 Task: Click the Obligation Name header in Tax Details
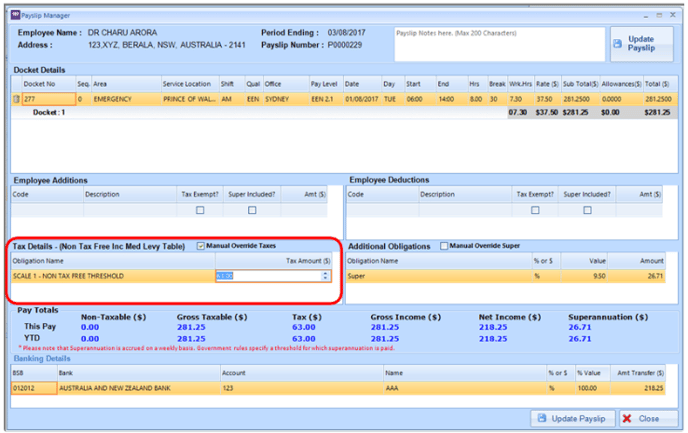[x=113, y=261]
